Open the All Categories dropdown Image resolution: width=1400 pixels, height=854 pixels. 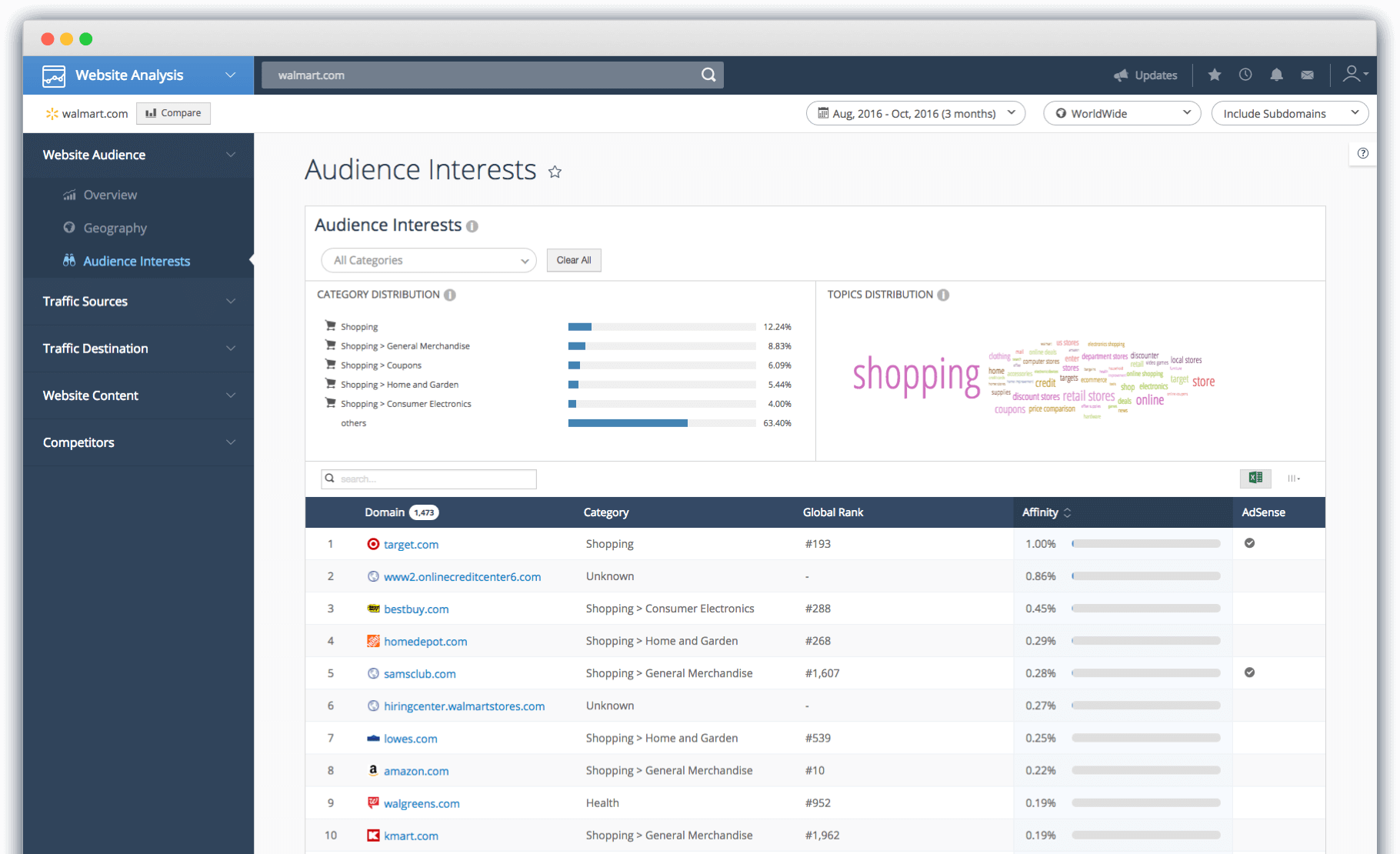coord(428,260)
